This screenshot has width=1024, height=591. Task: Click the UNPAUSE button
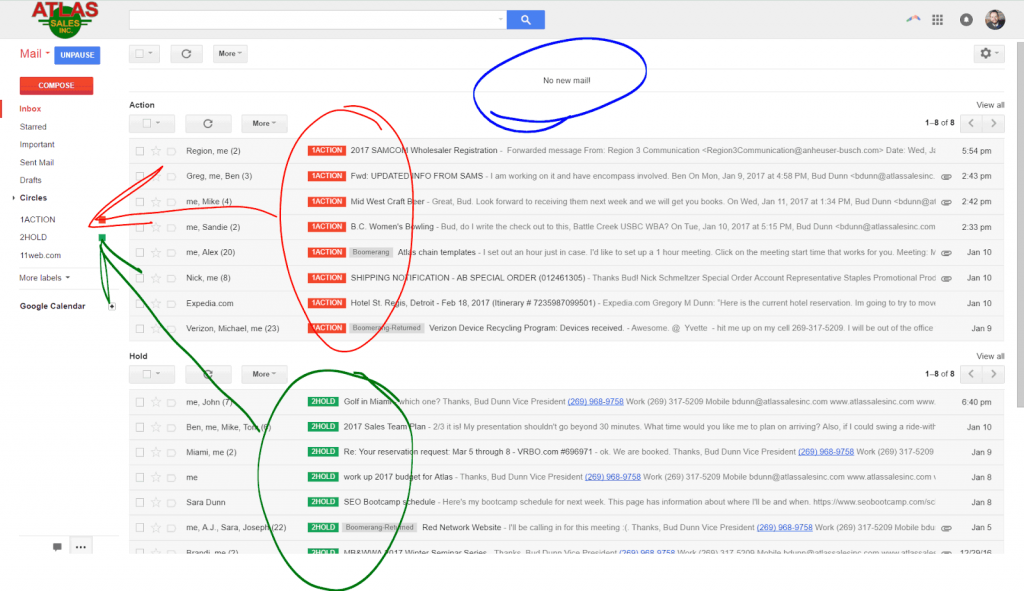coord(77,55)
